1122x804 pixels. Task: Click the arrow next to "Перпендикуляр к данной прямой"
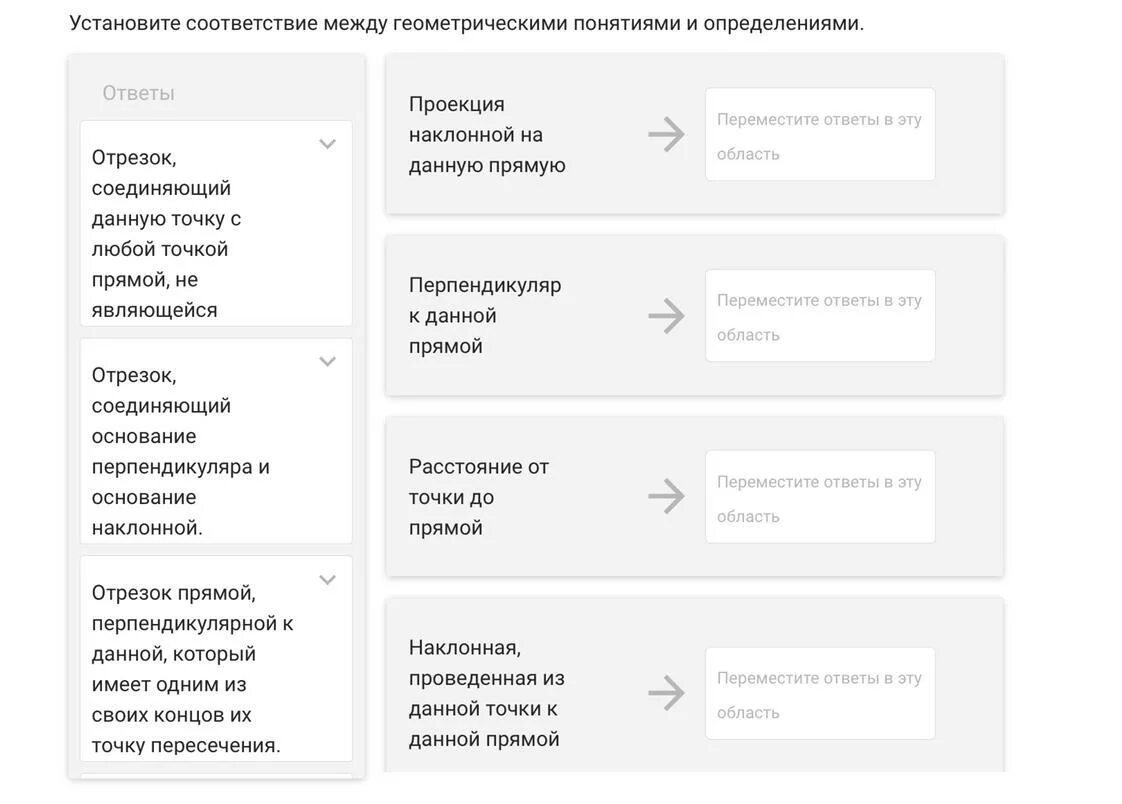coord(666,316)
